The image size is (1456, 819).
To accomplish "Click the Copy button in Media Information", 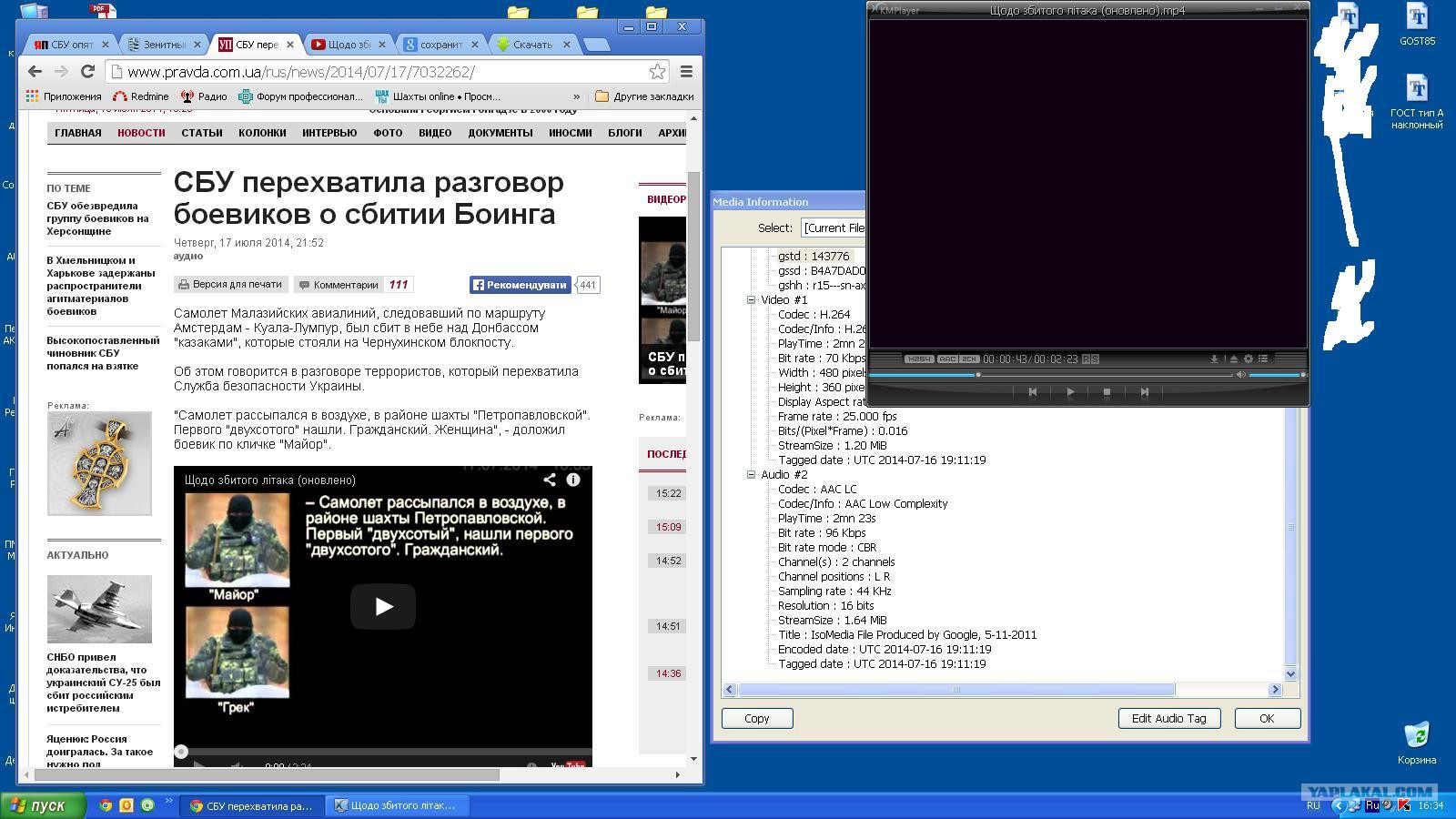I will point(757,718).
